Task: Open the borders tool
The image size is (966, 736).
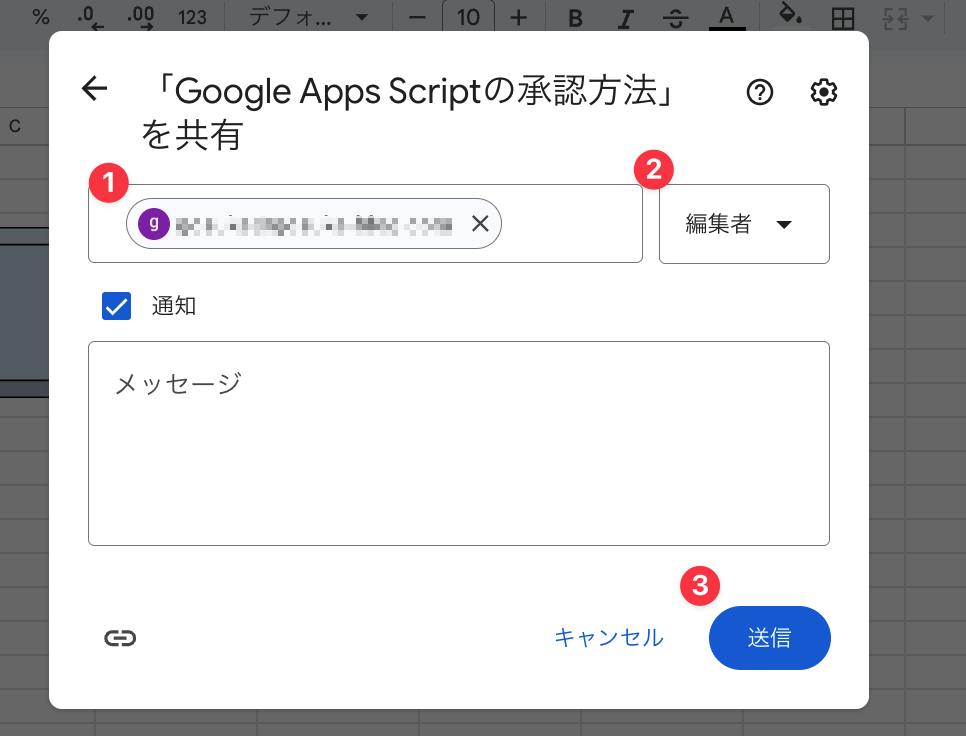Action: click(843, 18)
